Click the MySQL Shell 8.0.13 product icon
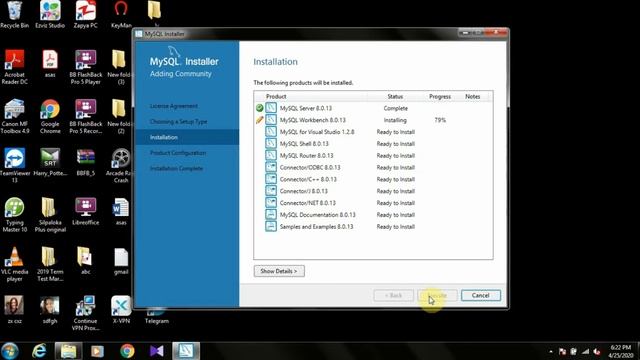This screenshot has width=640, height=360. 271,143
